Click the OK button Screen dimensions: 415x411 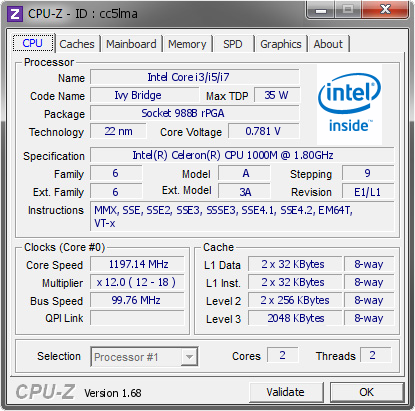(x=367, y=392)
